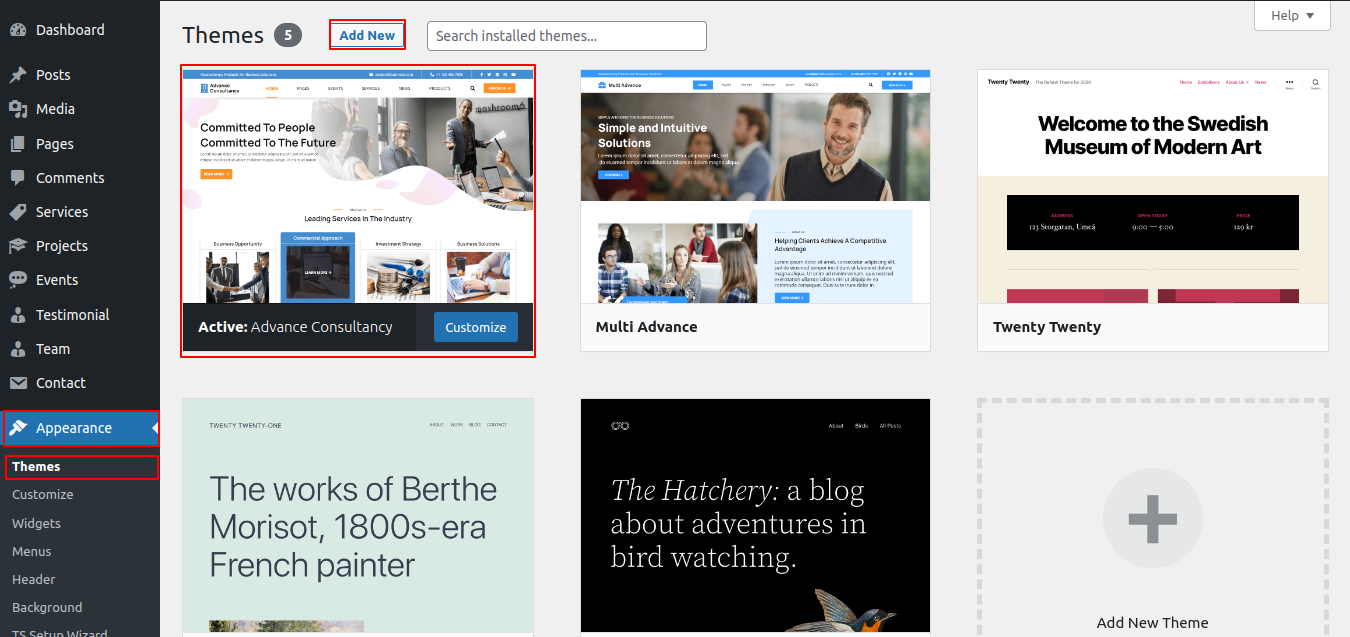Image resolution: width=1350 pixels, height=637 pixels.
Task: Click the Twenty Twenty theme name
Action: [1047, 327]
